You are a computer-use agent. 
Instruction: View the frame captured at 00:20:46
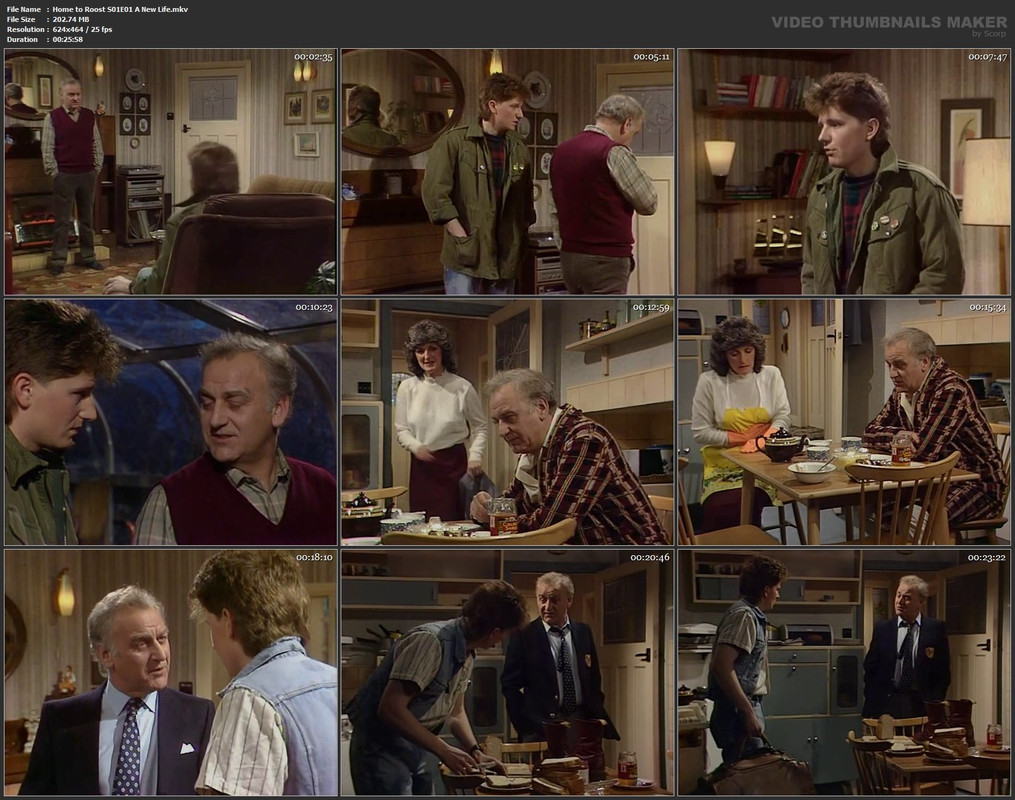508,672
